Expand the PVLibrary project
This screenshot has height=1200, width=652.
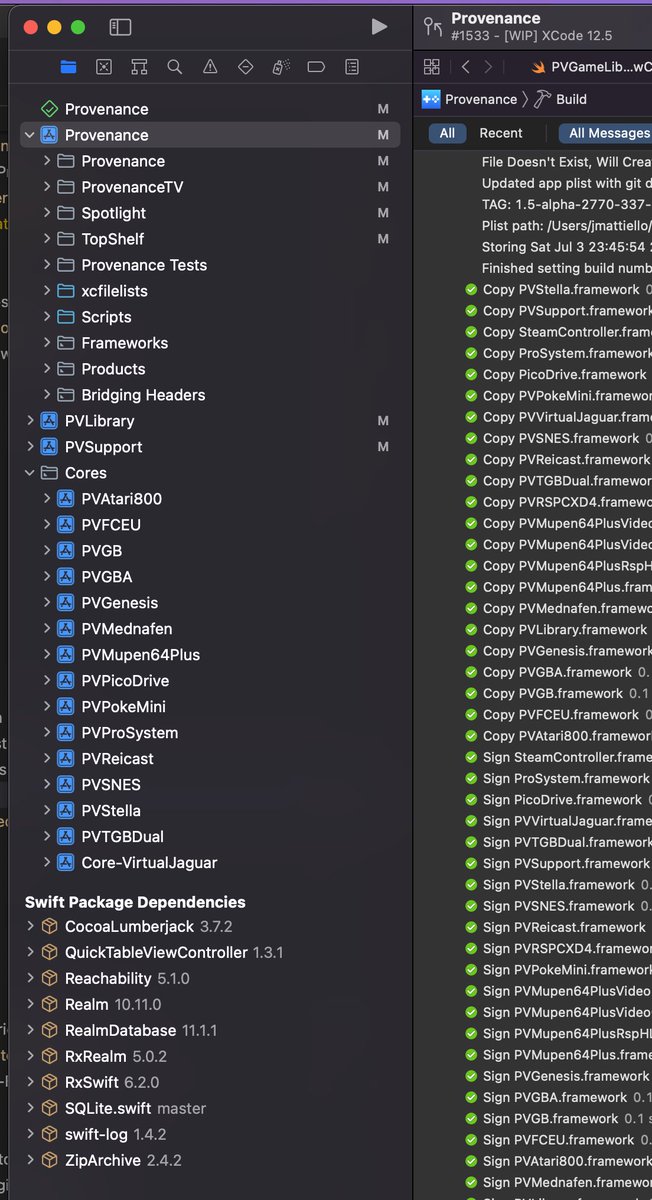coord(30,421)
